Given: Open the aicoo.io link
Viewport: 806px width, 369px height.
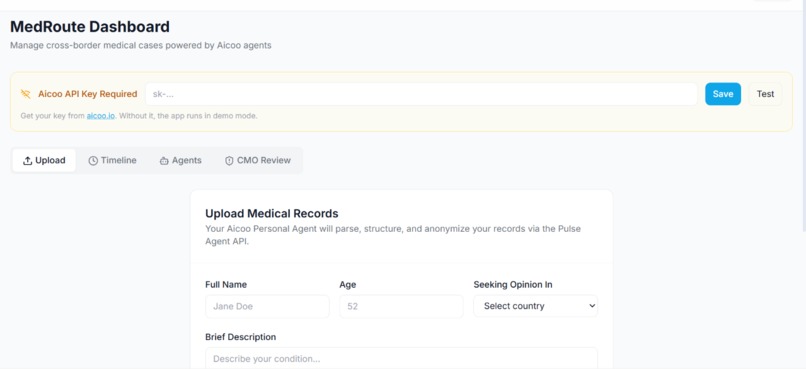Looking at the screenshot, I should click(x=101, y=116).
